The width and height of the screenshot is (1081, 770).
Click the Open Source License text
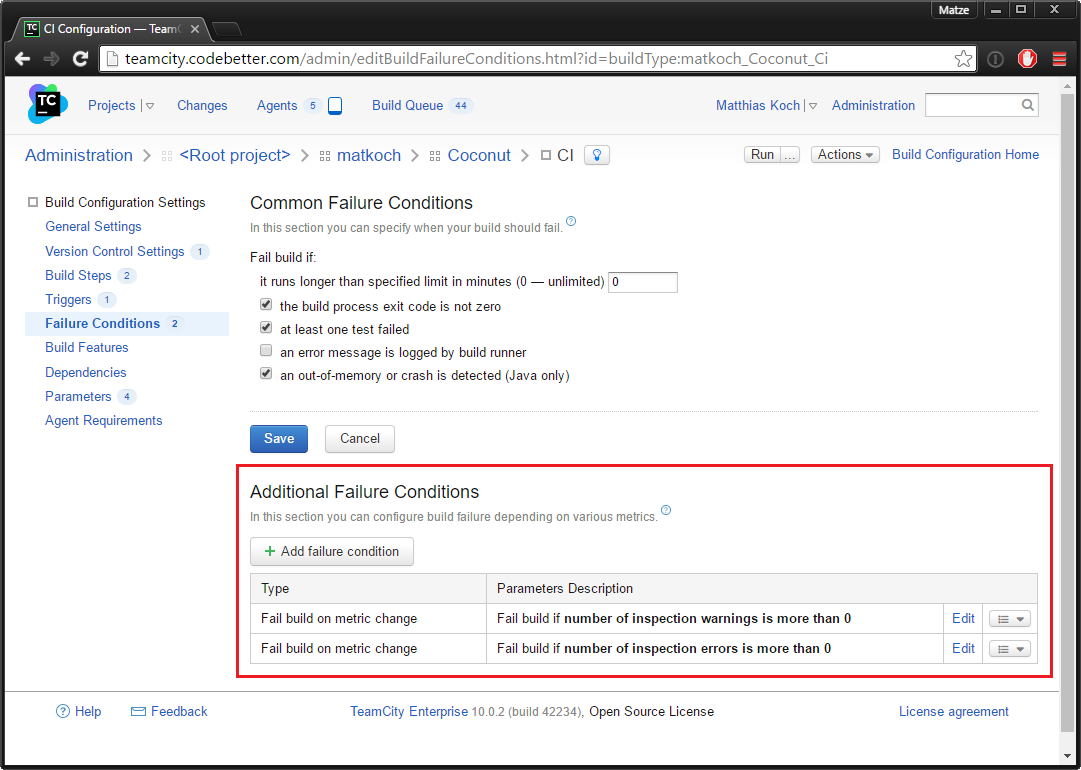click(651, 711)
